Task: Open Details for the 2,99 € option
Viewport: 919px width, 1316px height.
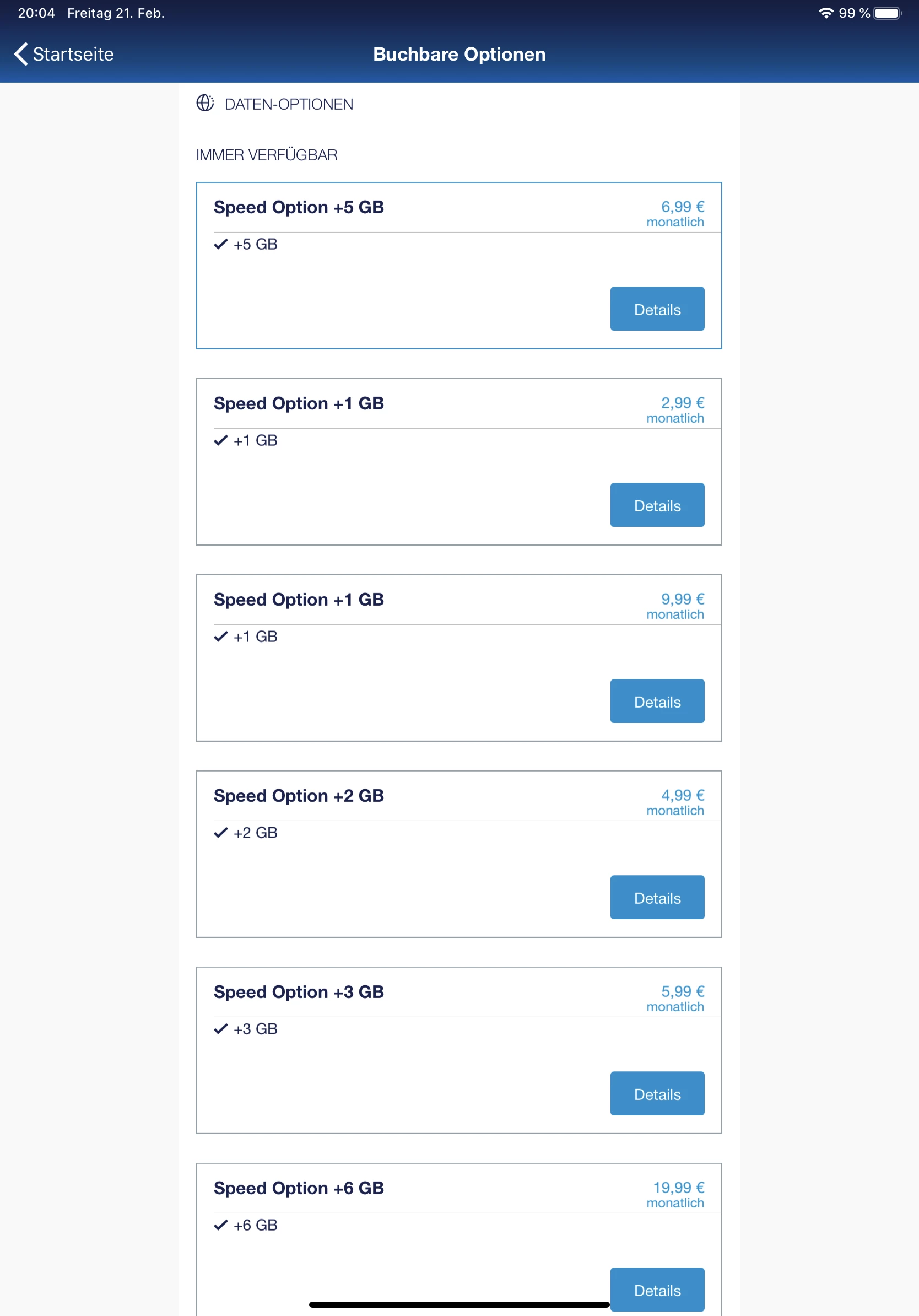Action: [x=657, y=505]
